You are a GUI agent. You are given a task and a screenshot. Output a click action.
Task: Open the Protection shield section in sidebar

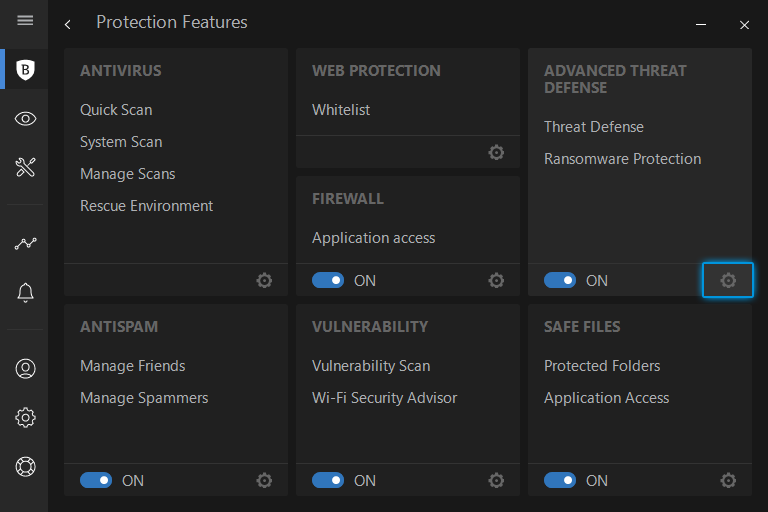[x=25, y=70]
